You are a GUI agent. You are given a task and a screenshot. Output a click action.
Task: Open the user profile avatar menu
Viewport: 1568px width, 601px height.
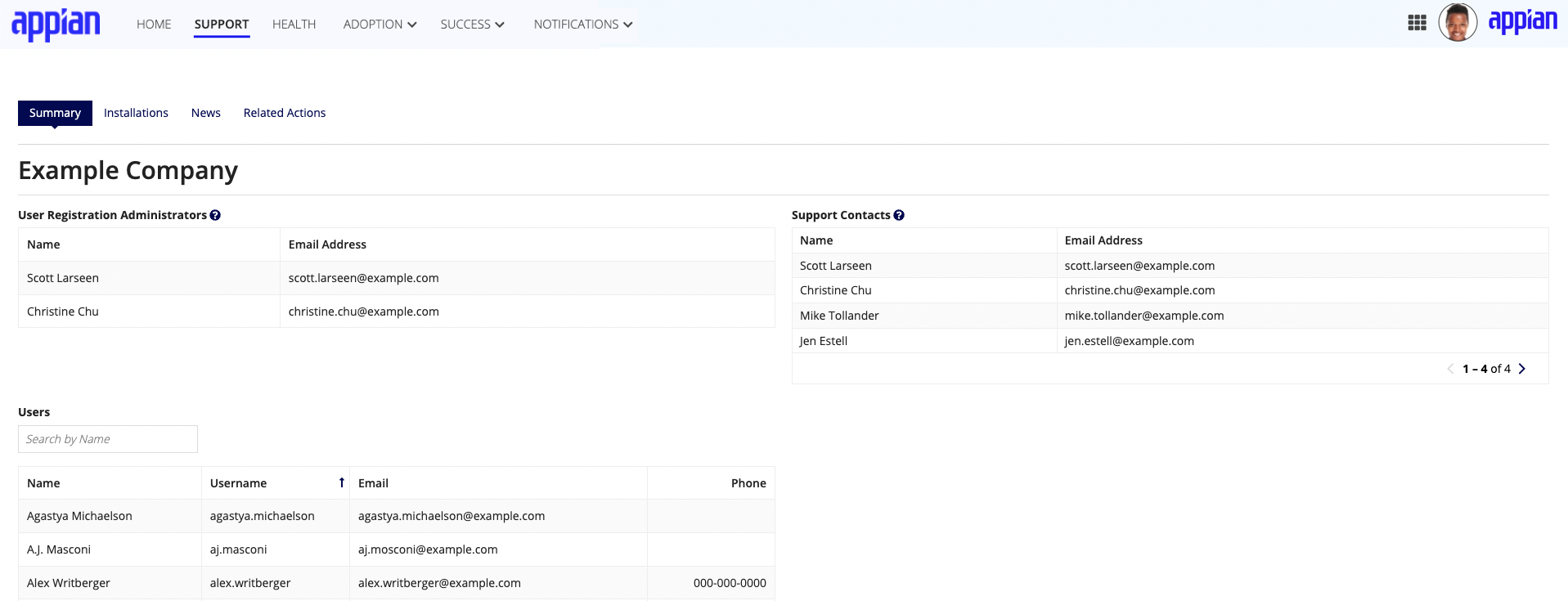[1458, 22]
